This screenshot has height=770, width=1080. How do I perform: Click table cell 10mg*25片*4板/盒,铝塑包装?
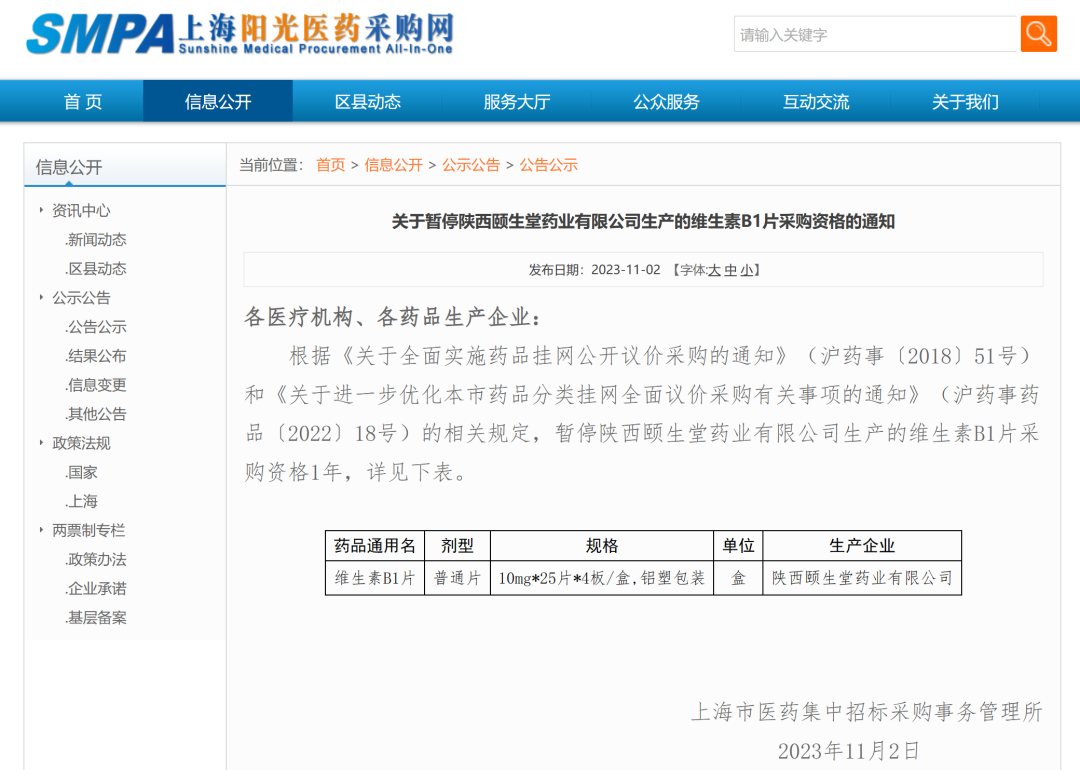(x=602, y=578)
